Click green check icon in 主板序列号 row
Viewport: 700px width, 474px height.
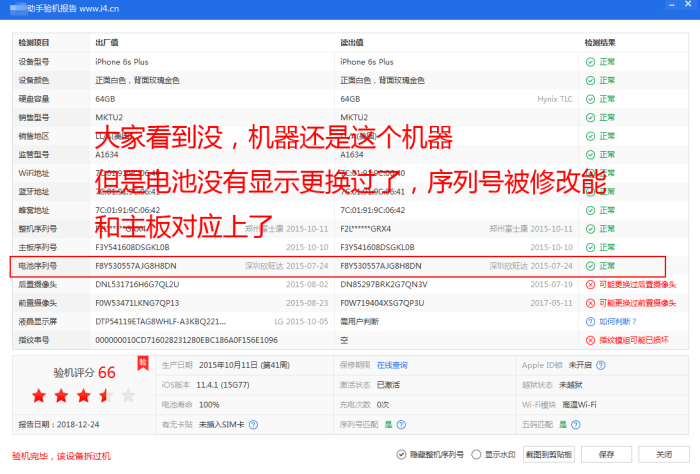point(590,247)
